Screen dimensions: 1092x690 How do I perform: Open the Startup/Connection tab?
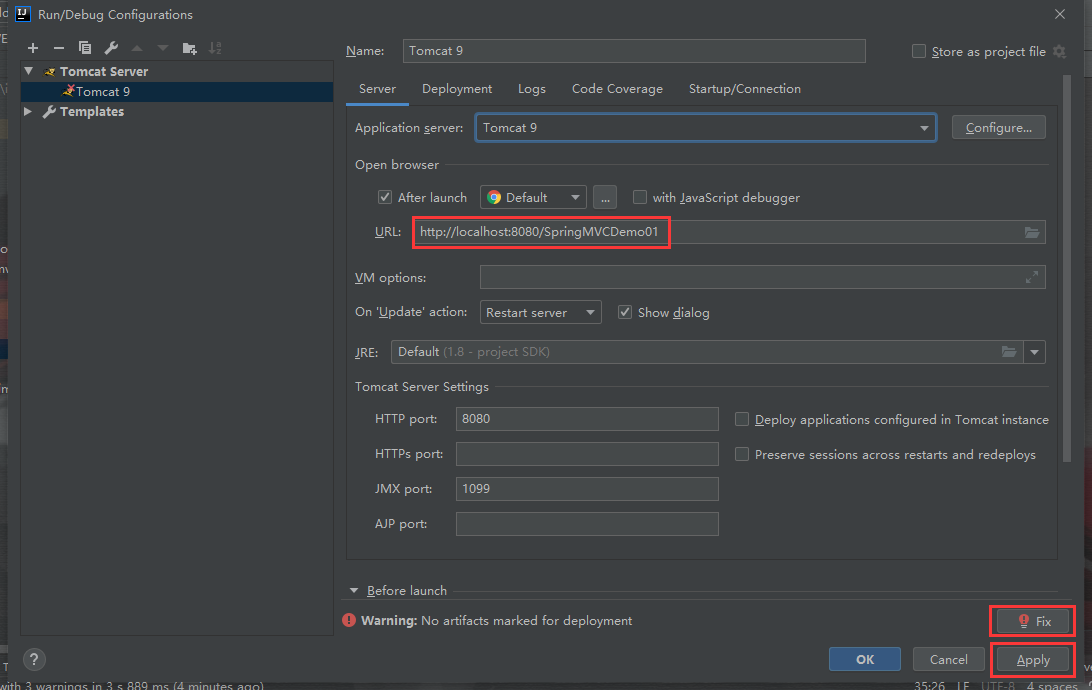744,89
